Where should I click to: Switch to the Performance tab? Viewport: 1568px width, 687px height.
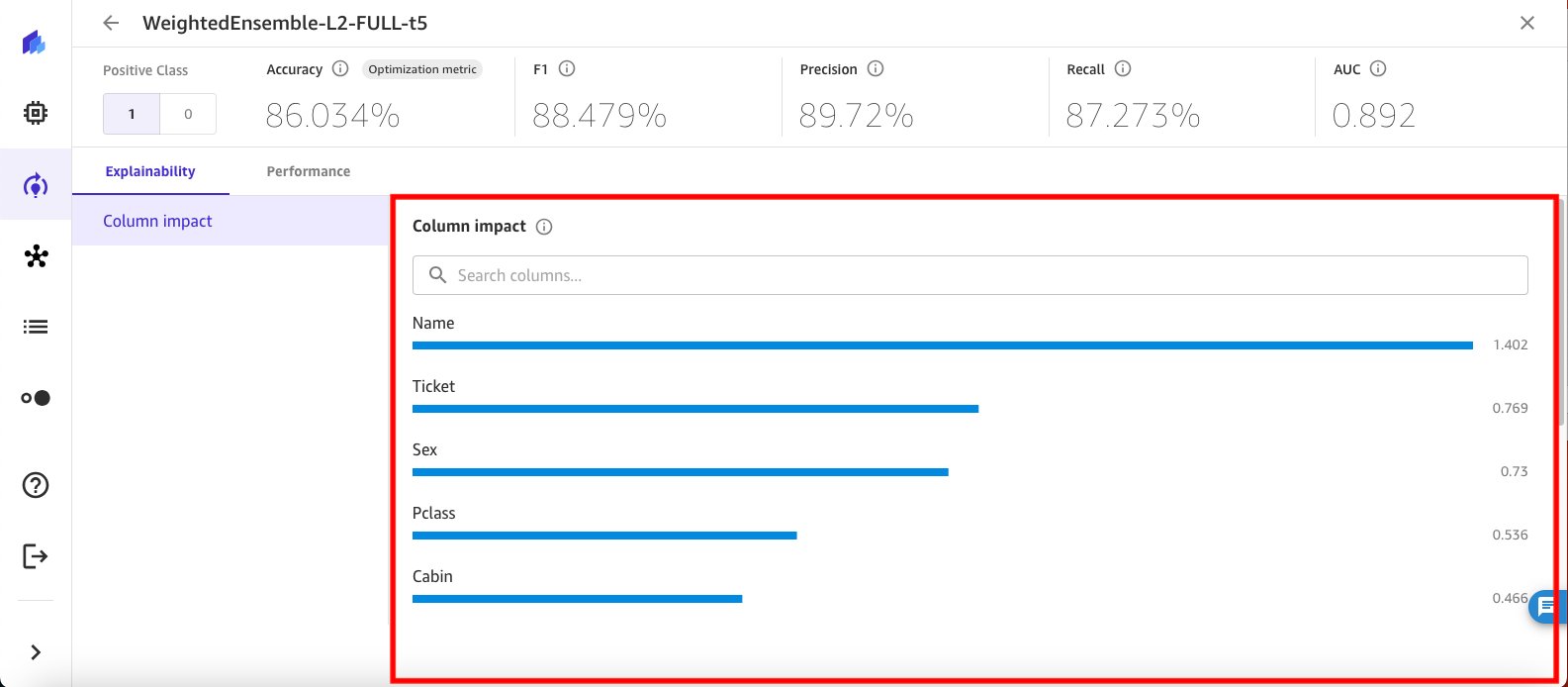coord(309,171)
